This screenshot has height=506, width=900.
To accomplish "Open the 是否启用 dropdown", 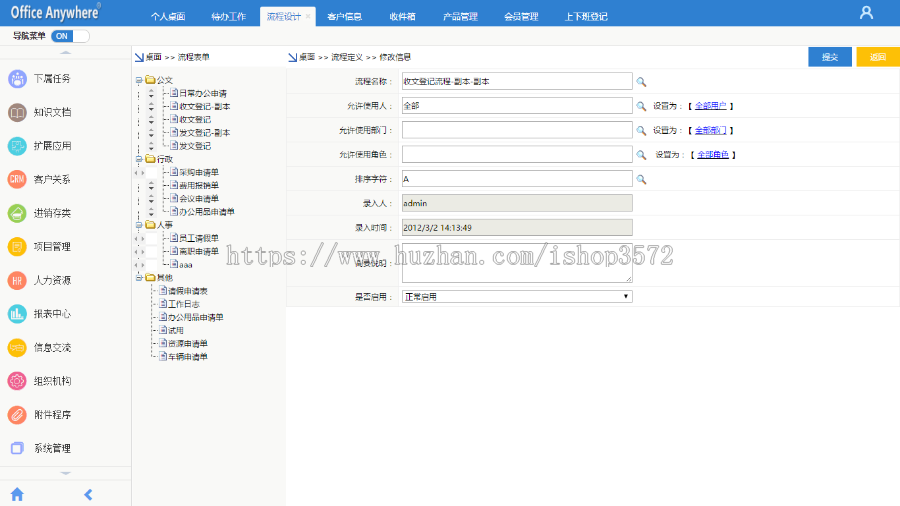I will pos(517,297).
